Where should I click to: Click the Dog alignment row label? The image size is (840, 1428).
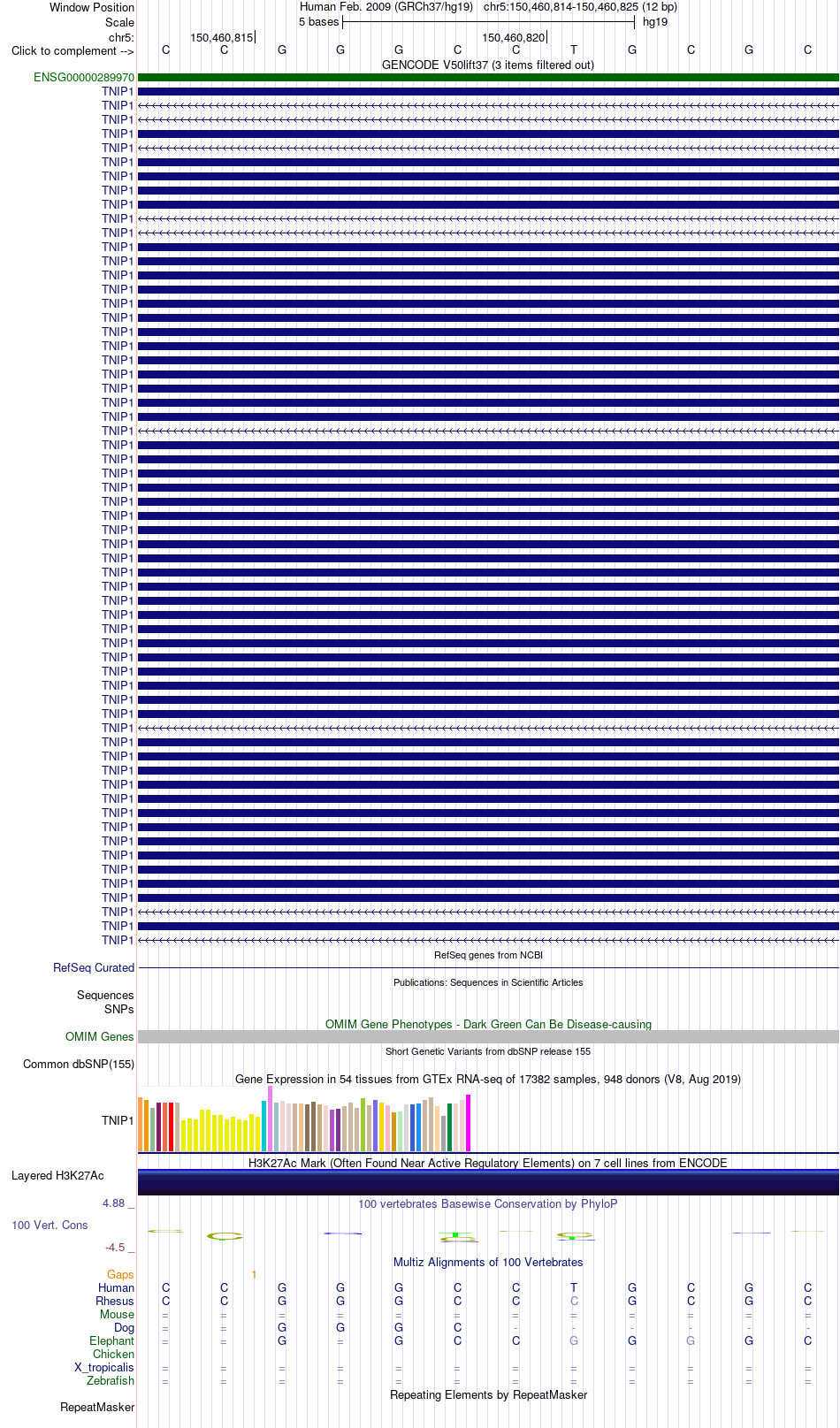[124, 1327]
